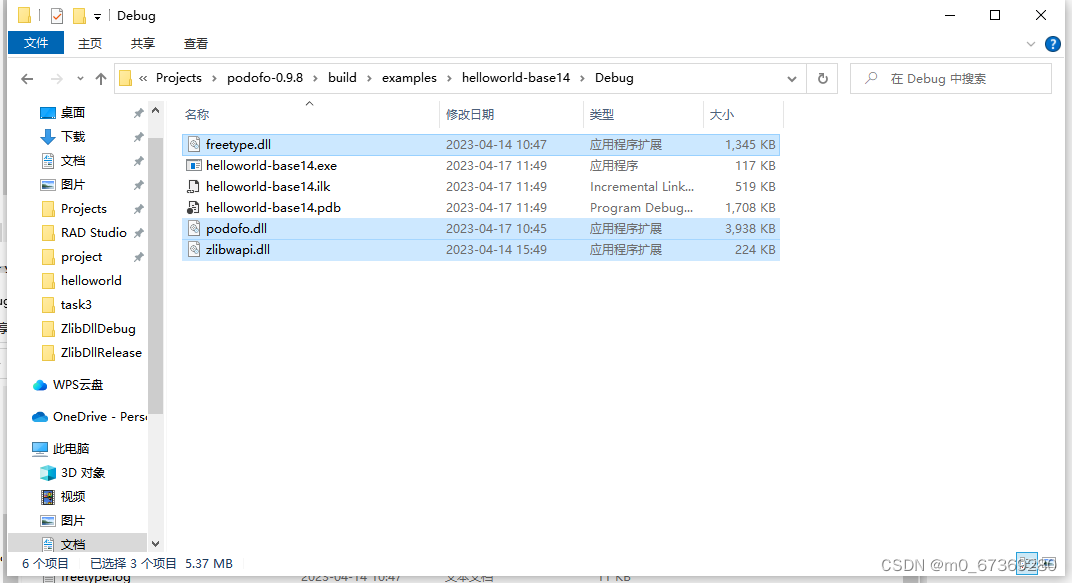Screen dimensions: 1072x583
Task: Navigate to Projects in the breadcrumb path
Action: [x=176, y=77]
